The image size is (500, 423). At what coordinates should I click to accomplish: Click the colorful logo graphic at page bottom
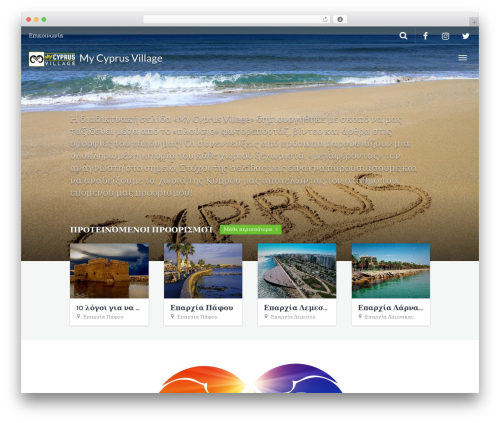251,378
